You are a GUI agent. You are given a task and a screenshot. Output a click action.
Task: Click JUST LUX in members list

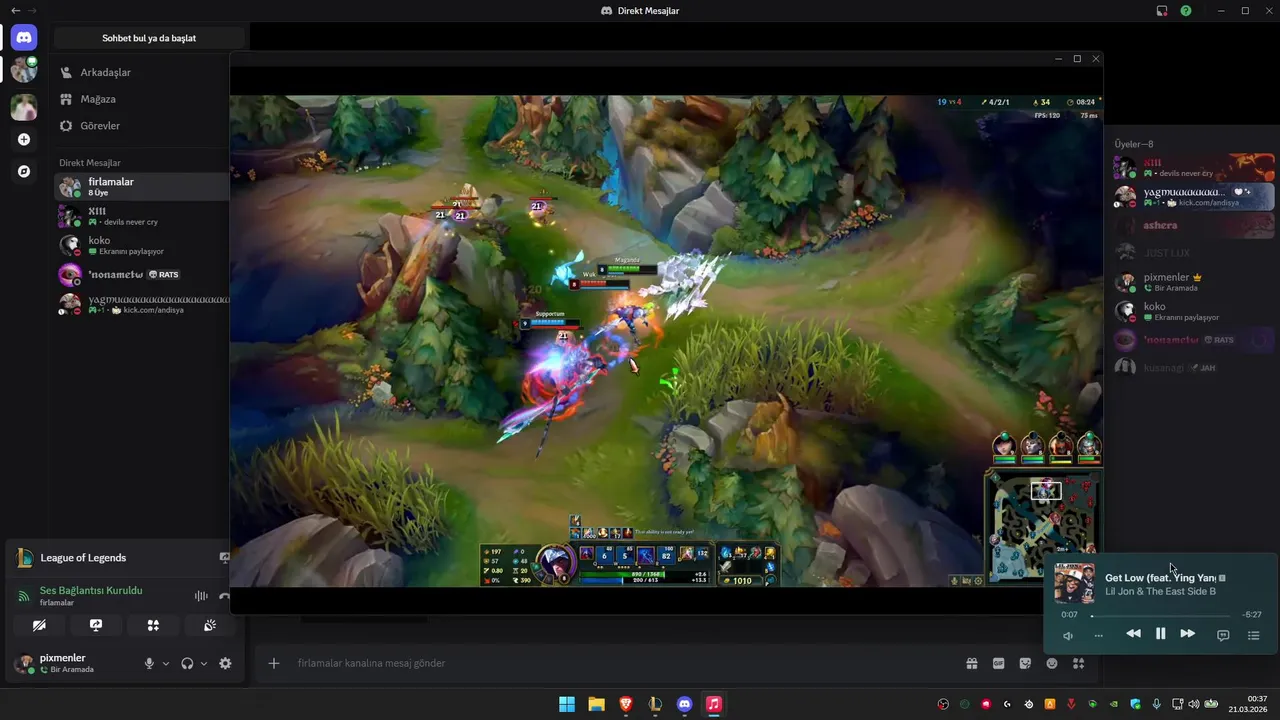[x=1194, y=253]
